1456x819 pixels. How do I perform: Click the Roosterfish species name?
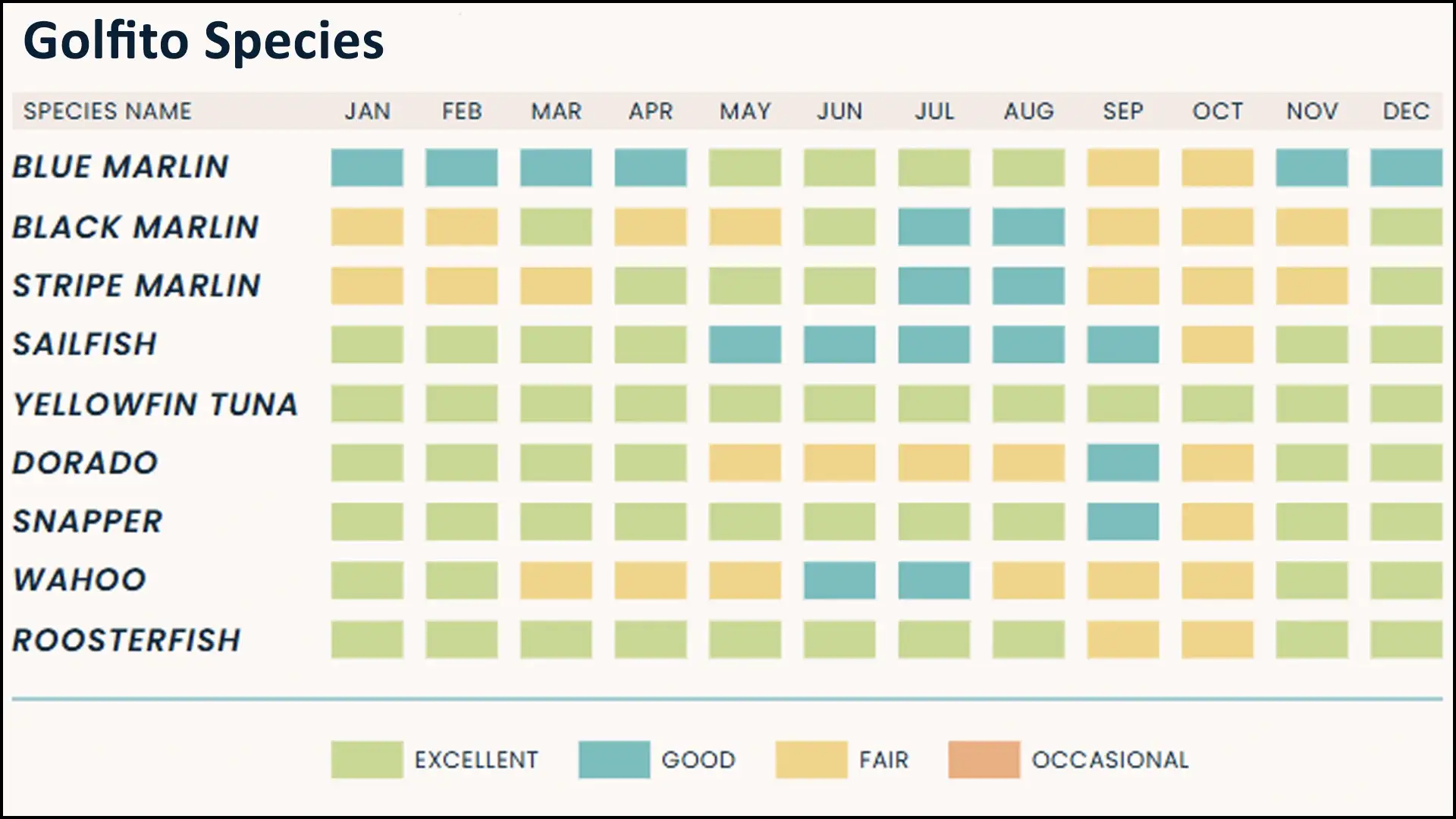(x=127, y=640)
